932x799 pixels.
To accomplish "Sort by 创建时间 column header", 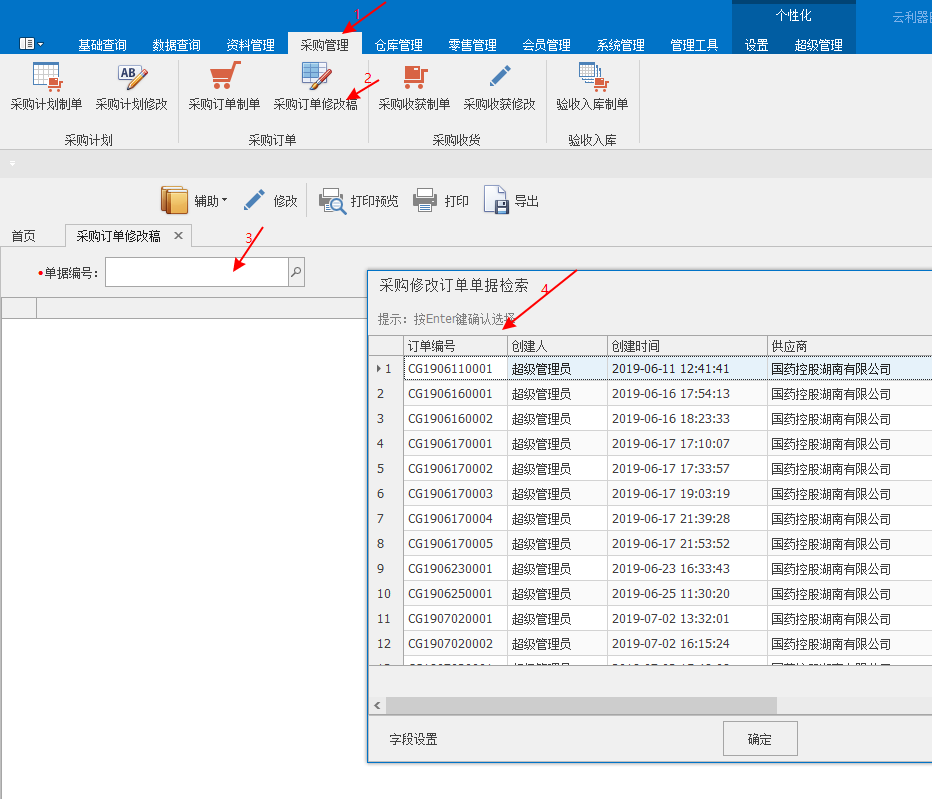I will click(x=687, y=346).
